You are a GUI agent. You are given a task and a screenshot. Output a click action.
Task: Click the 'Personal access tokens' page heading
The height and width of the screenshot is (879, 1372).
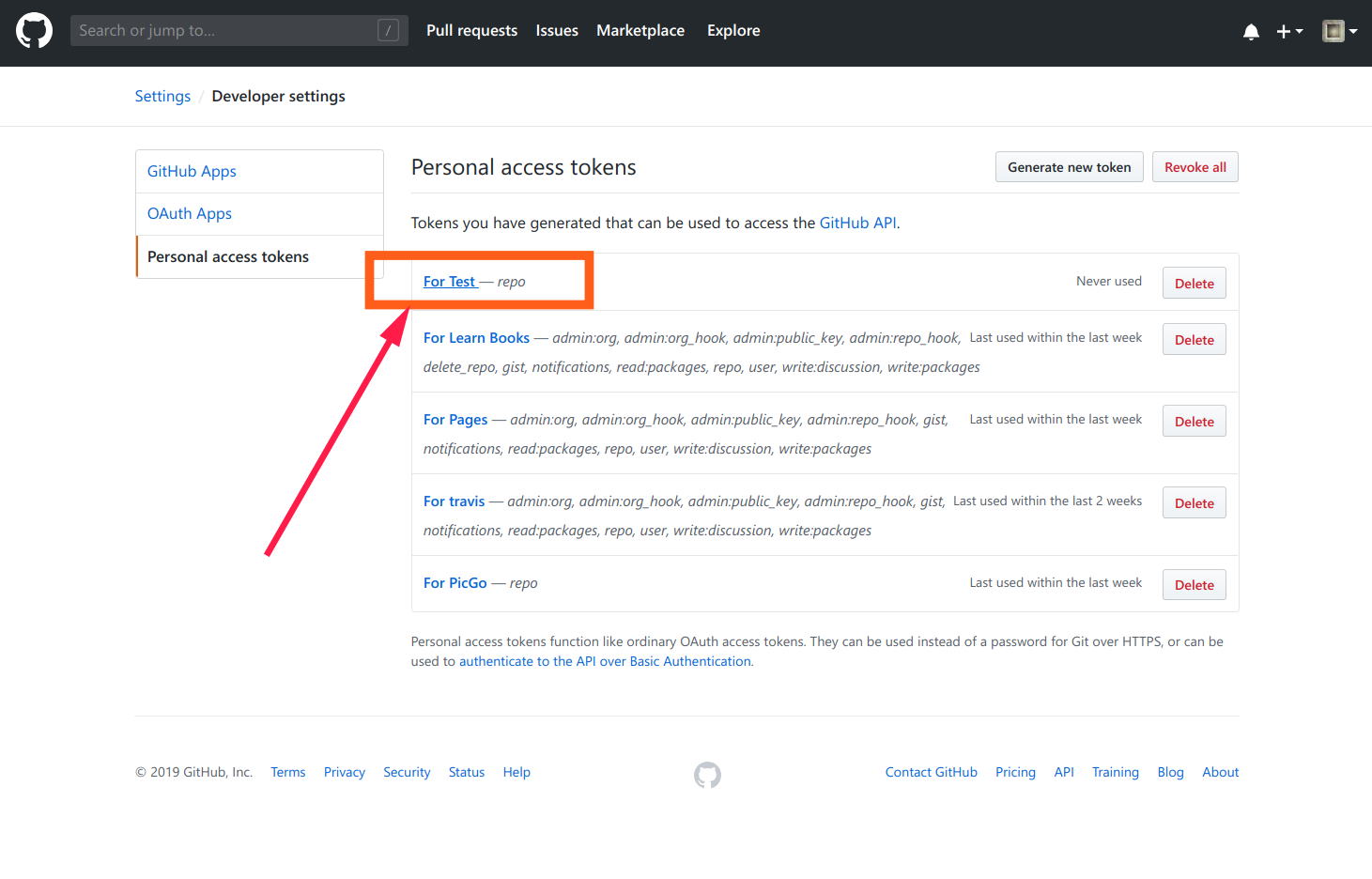point(524,167)
